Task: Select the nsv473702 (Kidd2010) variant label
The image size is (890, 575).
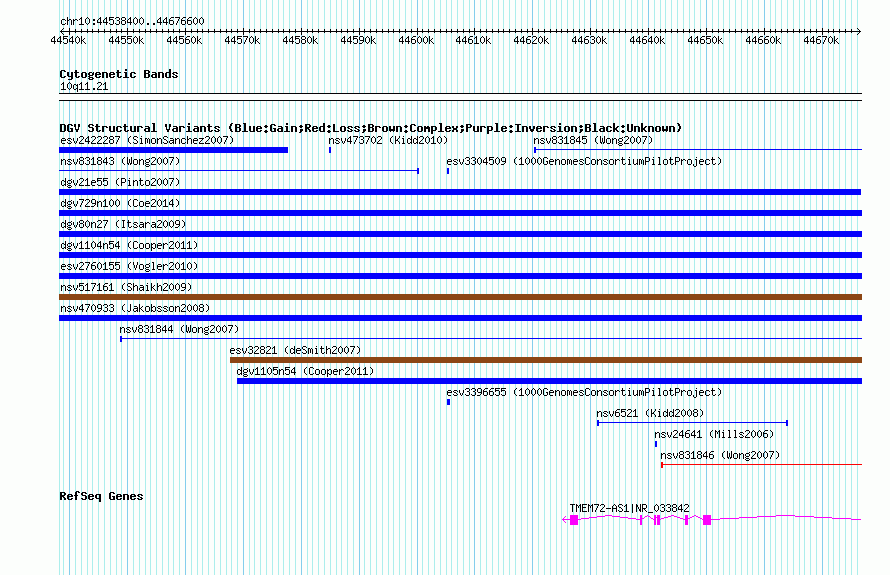Action: coord(388,140)
